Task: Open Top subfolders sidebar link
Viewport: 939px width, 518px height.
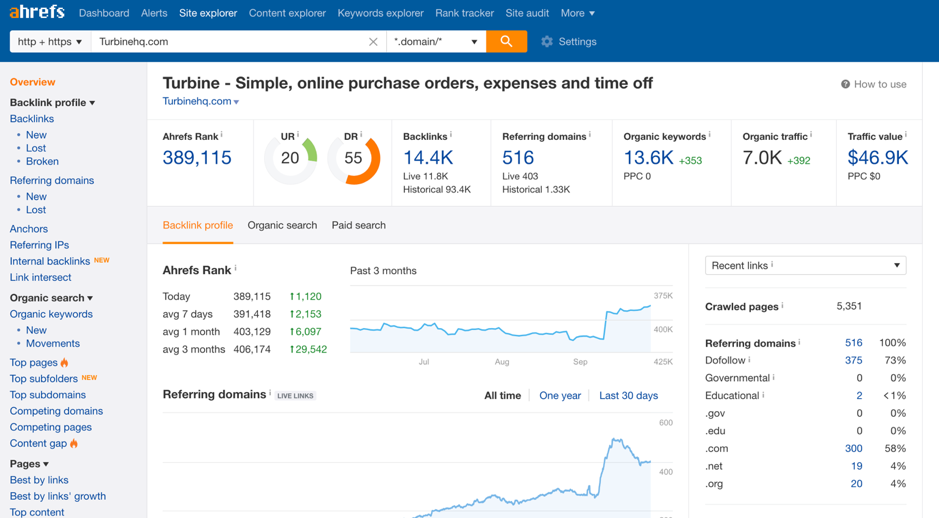Action: pyautogui.click(x=44, y=378)
